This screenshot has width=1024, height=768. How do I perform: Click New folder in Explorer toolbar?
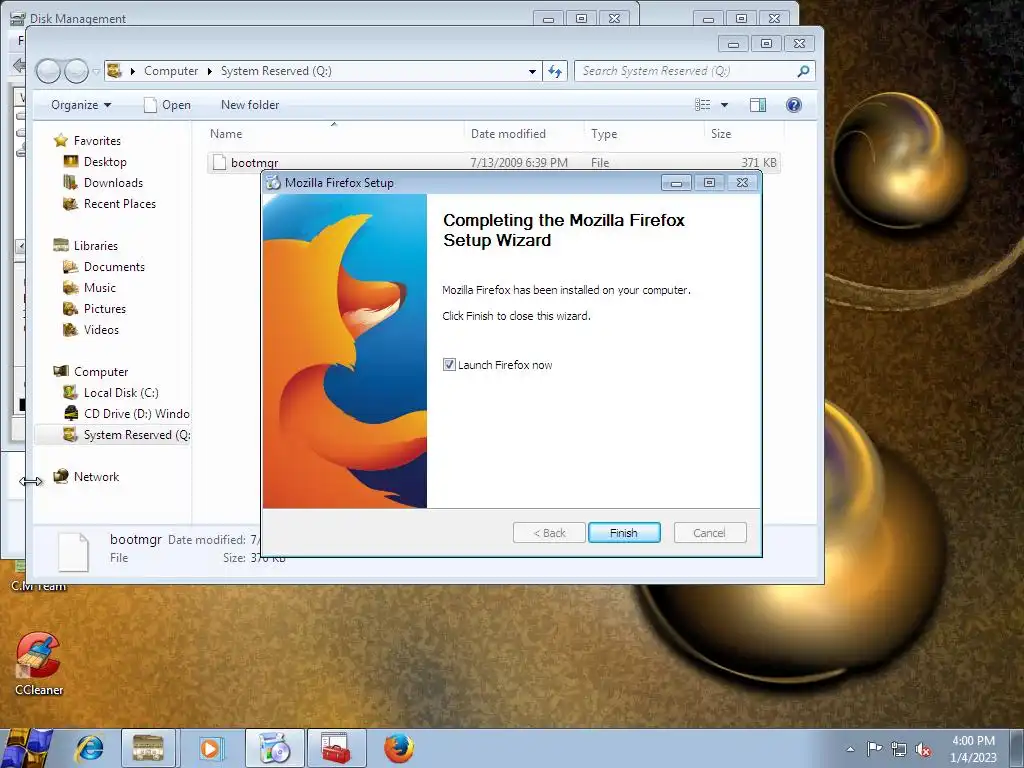click(250, 104)
